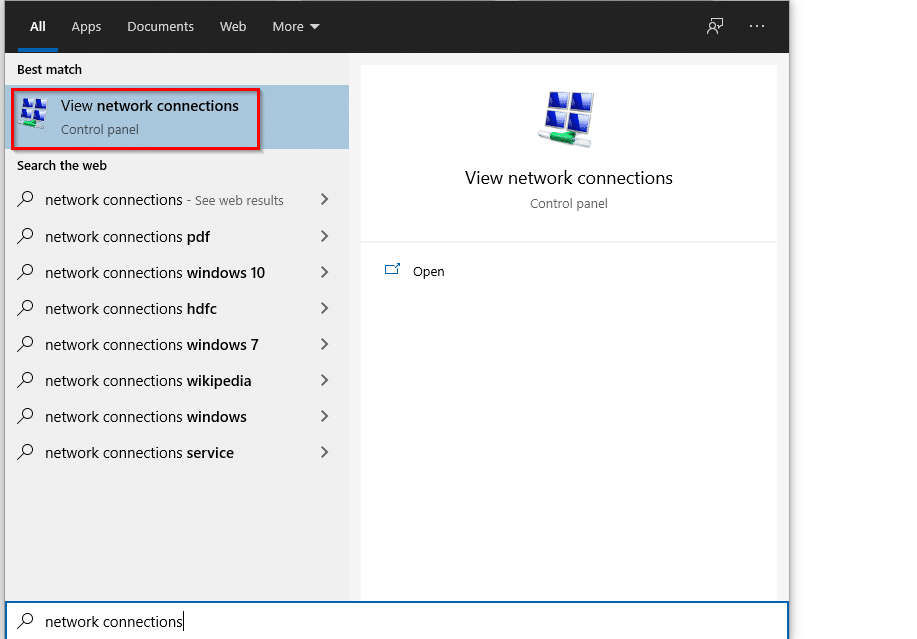The height and width of the screenshot is (639, 917).
Task: Click search icon beside 'network connections hdfc'
Action: [25, 308]
